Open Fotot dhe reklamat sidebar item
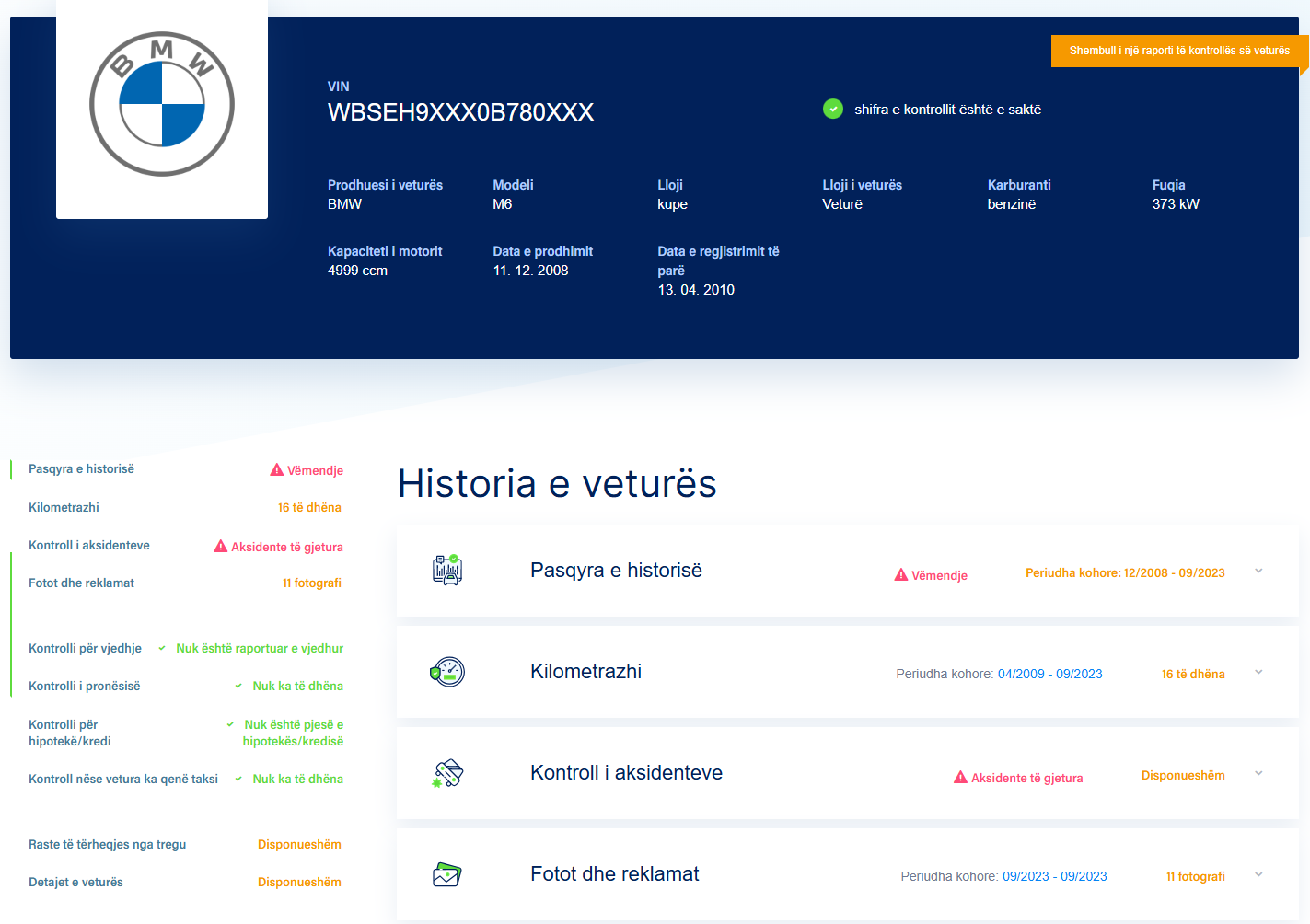The image size is (1310, 924). [81, 583]
